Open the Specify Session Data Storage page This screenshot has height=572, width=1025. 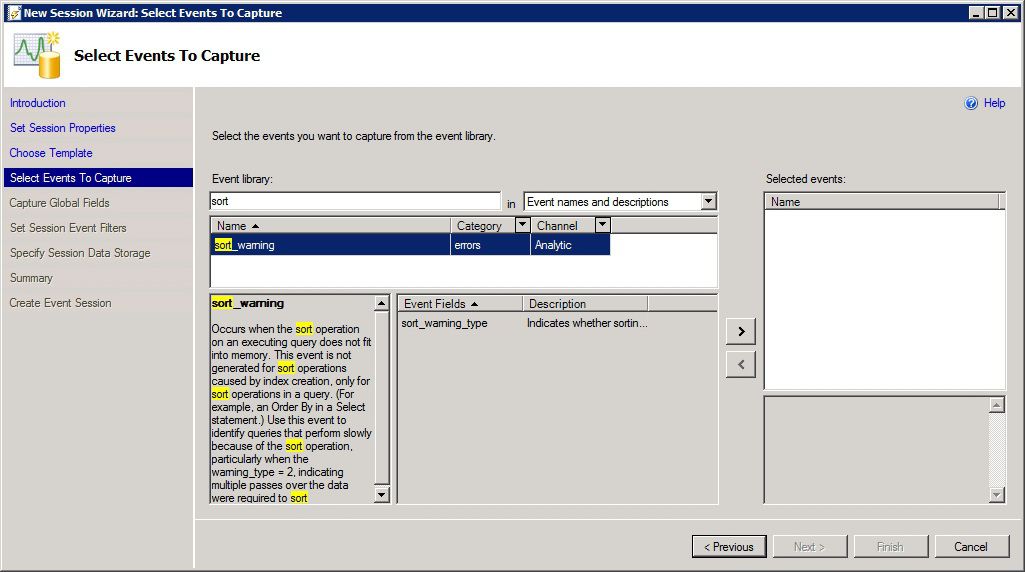(x=80, y=253)
